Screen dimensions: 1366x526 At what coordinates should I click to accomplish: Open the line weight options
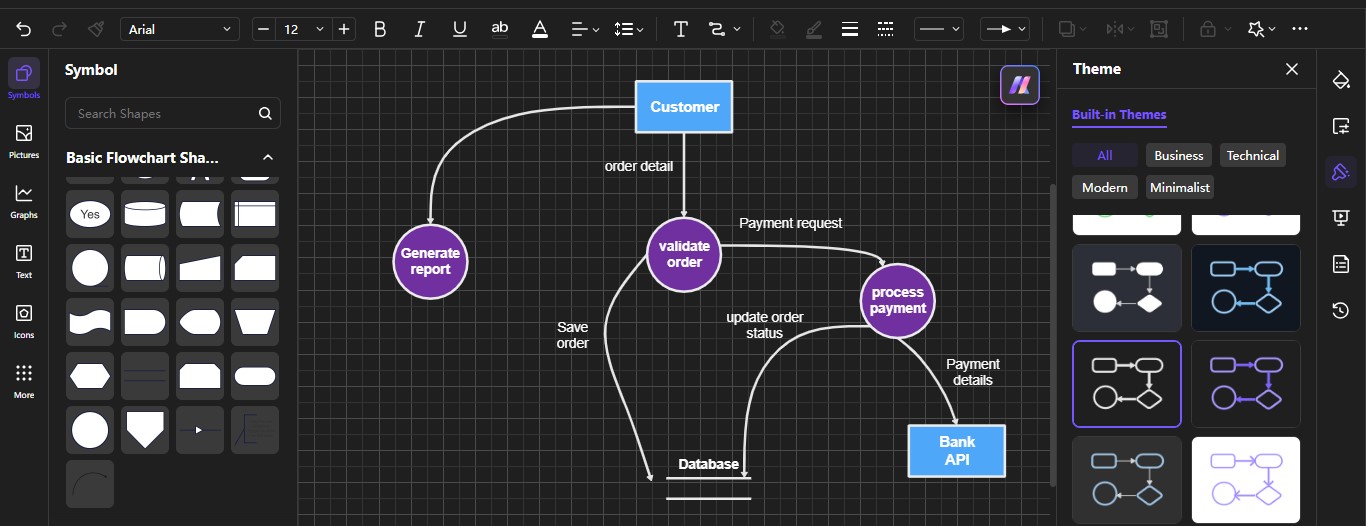[x=850, y=29]
